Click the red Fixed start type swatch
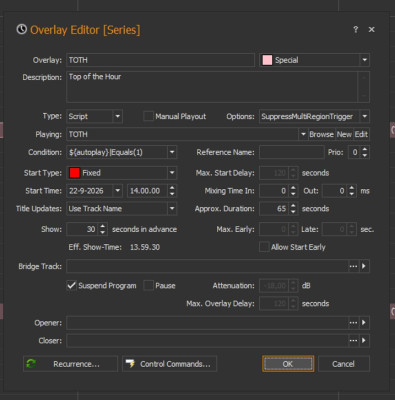The image size is (395, 400). point(74,173)
